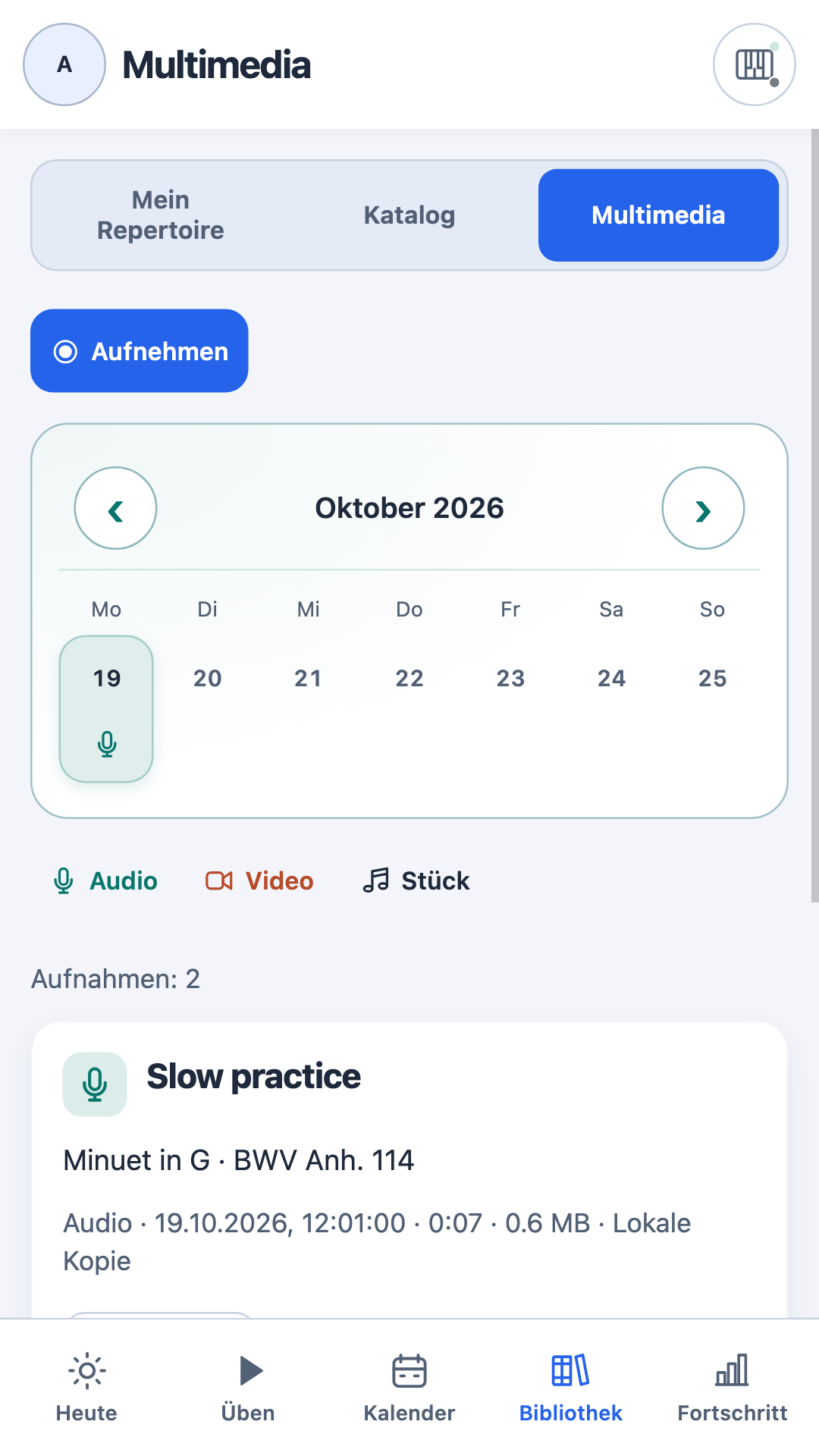Select Monday 19 with microphone marker

coord(106,709)
